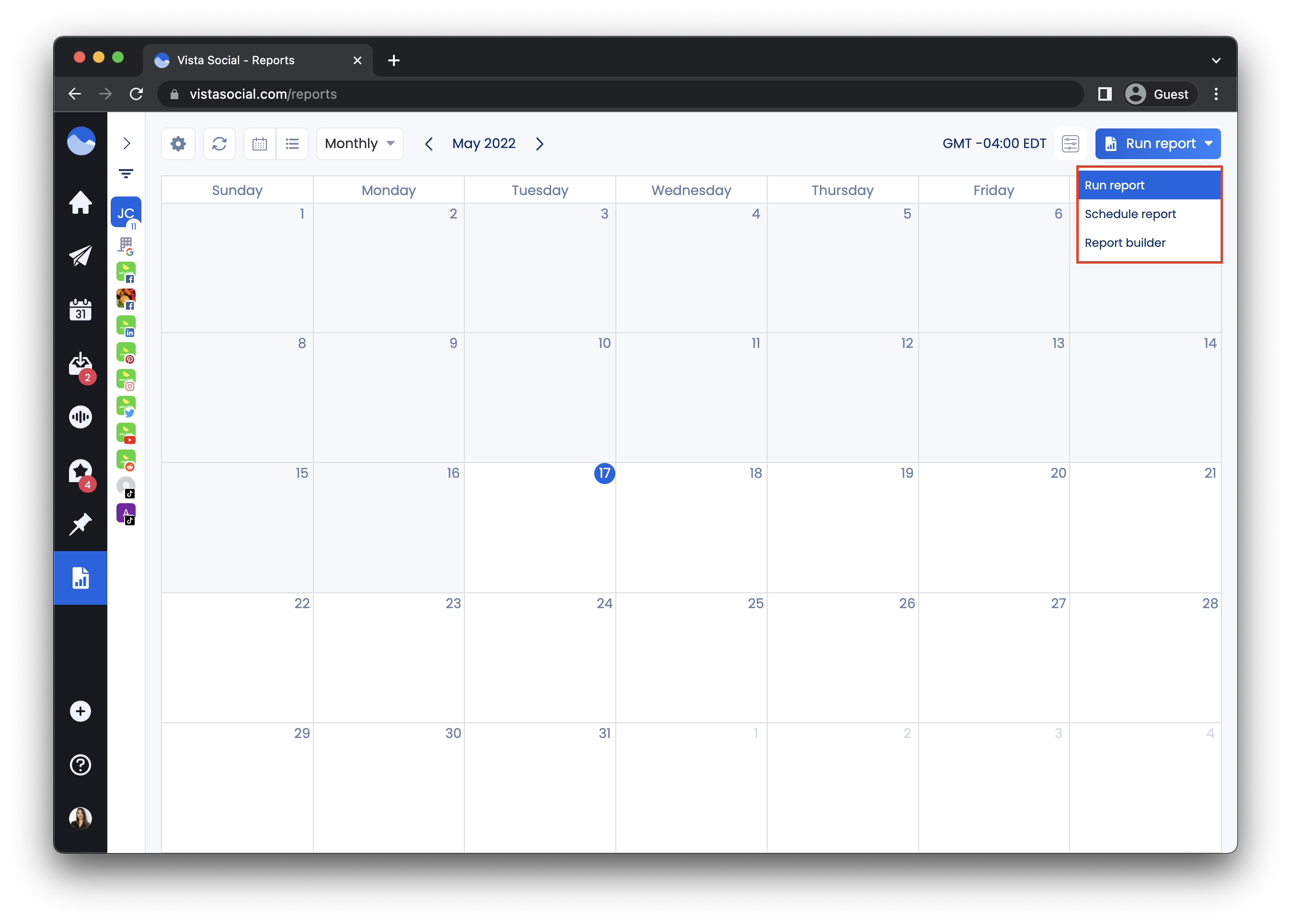
Task: Open report settings with gear icon
Action: 177,143
